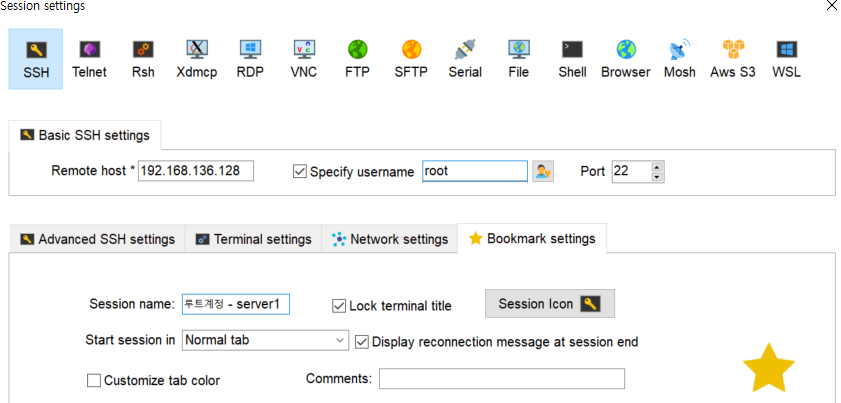Viewport: 841px width, 403px height.
Task: Disable Display reconnection message at session end
Action: pyautogui.click(x=362, y=342)
